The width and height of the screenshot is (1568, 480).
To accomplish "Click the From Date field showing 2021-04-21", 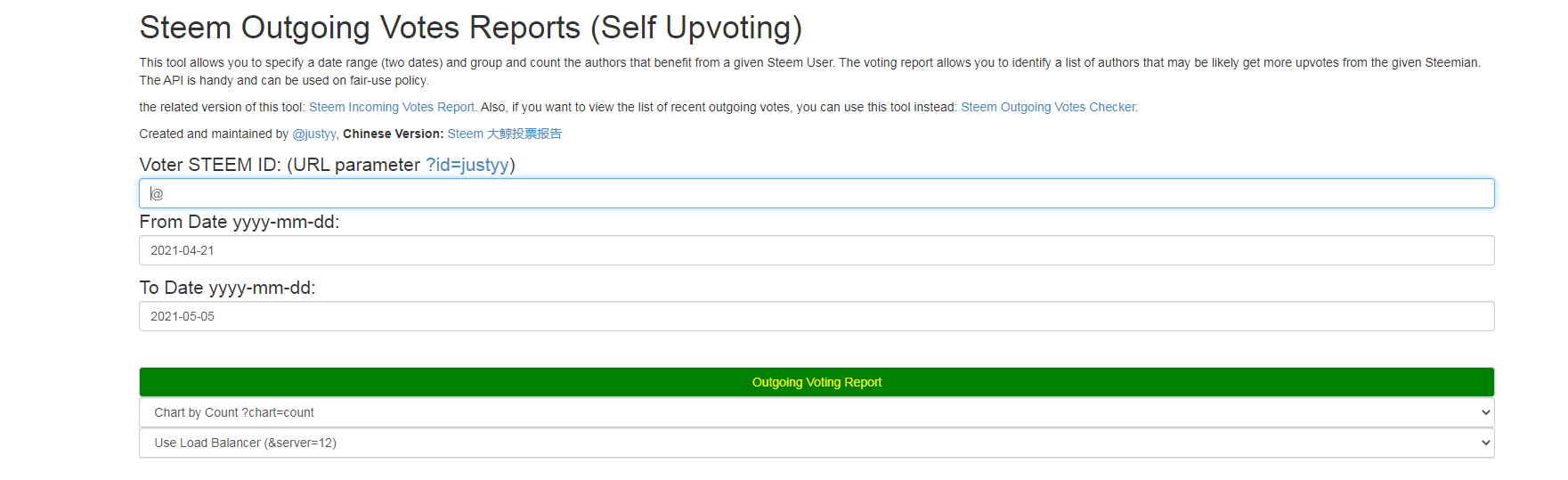I will [x=816, y=250].
